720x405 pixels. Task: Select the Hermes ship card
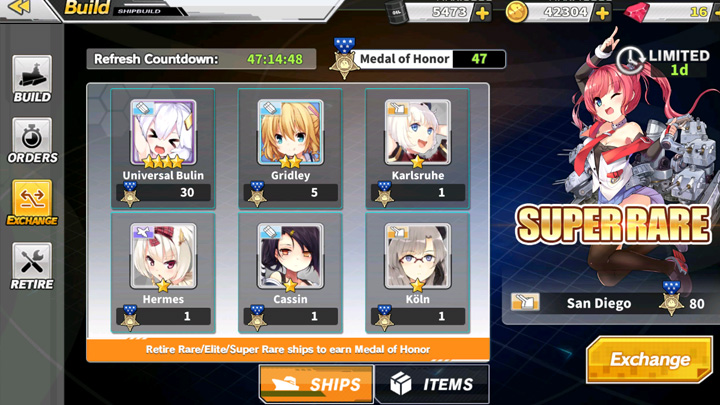pyautogui.click(x=163, y=273)
